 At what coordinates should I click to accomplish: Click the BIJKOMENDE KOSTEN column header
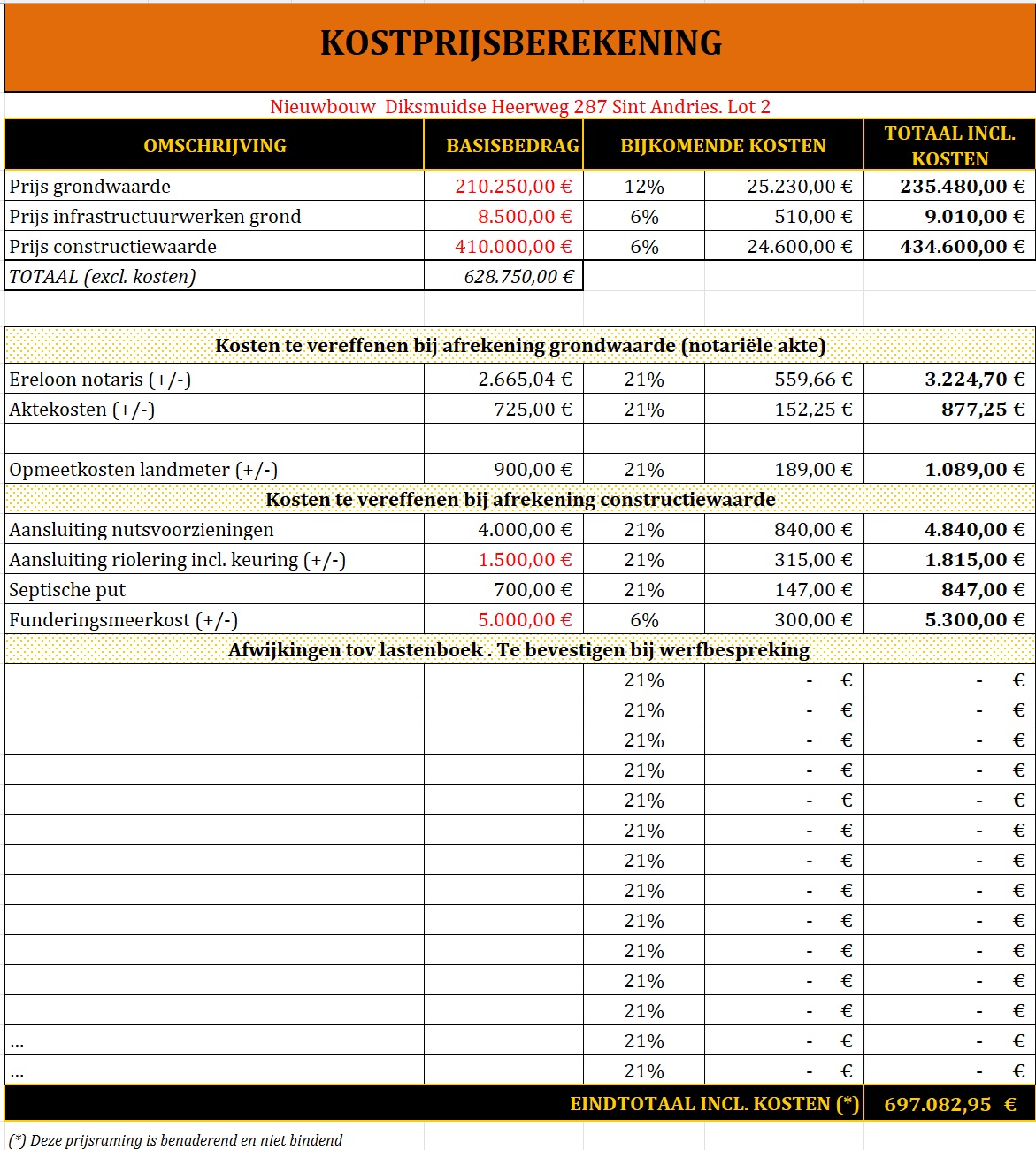[x=723, y=146]
